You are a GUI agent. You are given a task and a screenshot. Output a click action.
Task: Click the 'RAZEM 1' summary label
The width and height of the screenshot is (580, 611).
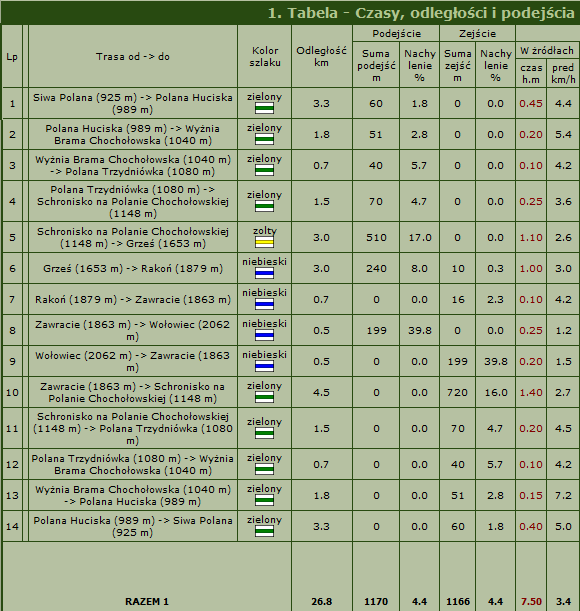[x=147, y=601]
